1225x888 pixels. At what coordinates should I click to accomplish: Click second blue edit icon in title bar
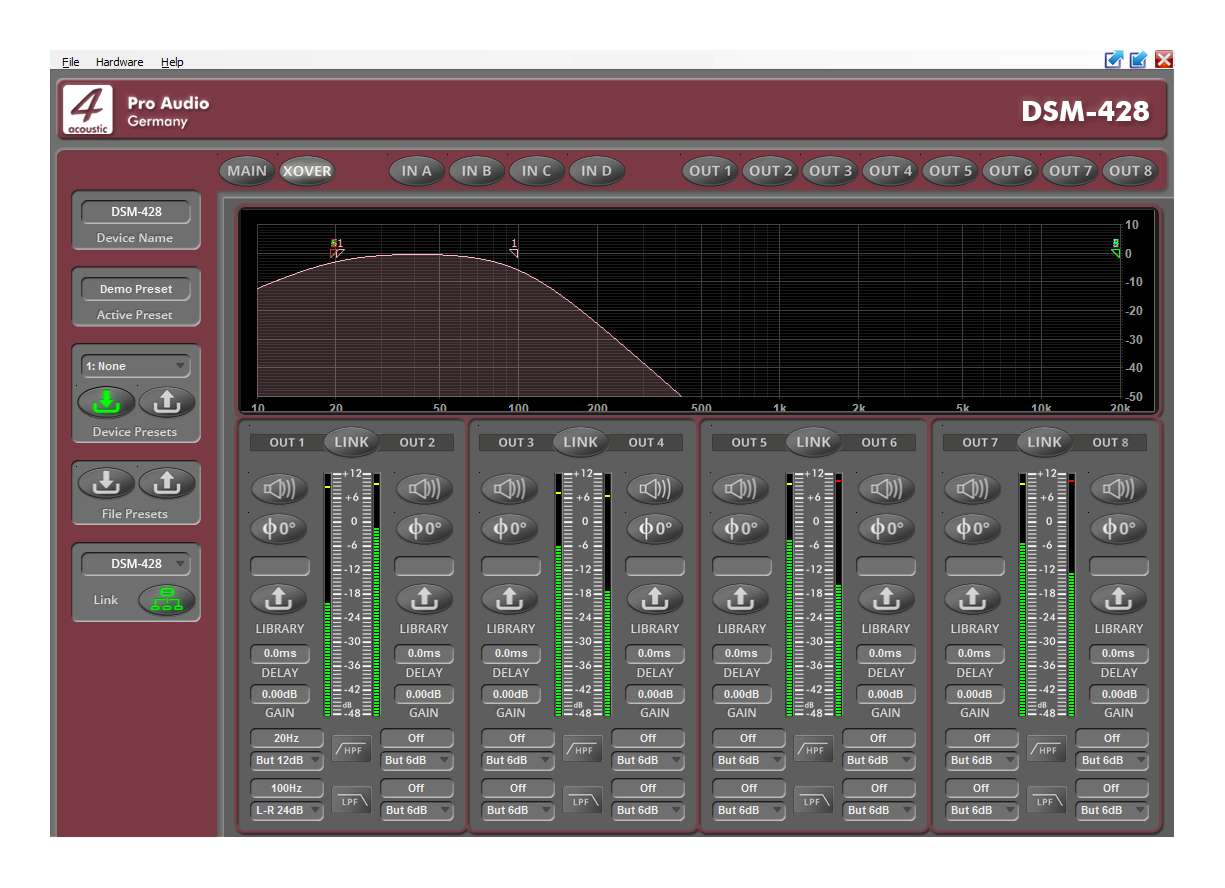pyautogui.click(x=1138, y=60)
